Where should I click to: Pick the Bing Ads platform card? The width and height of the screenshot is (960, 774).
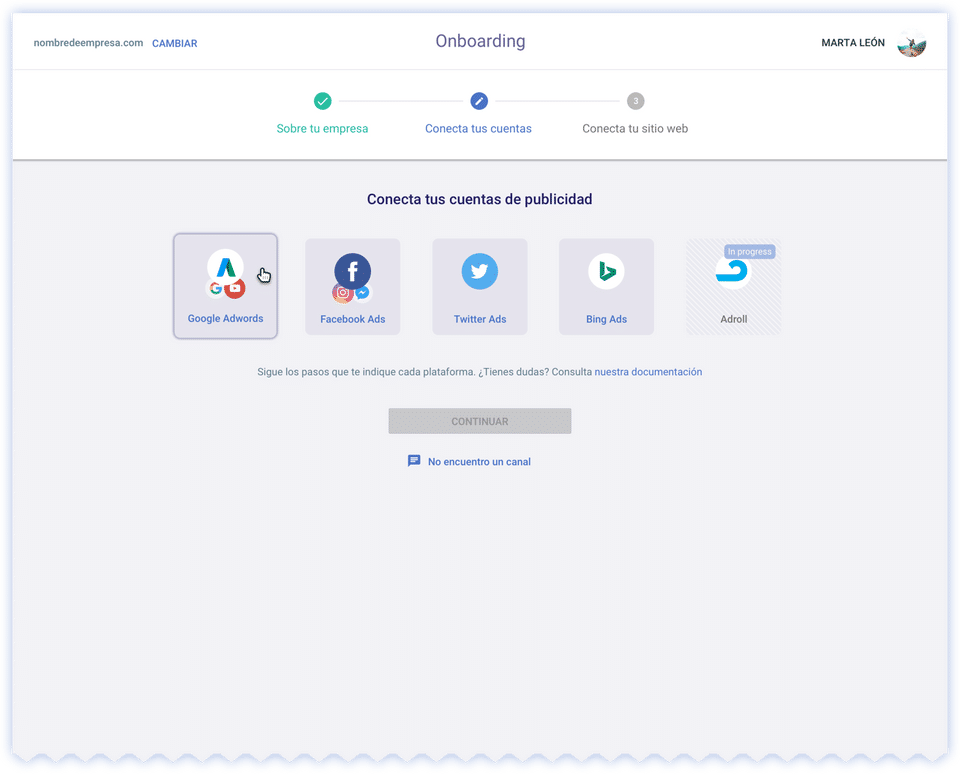pyautogui.click(x=606, y=287)
